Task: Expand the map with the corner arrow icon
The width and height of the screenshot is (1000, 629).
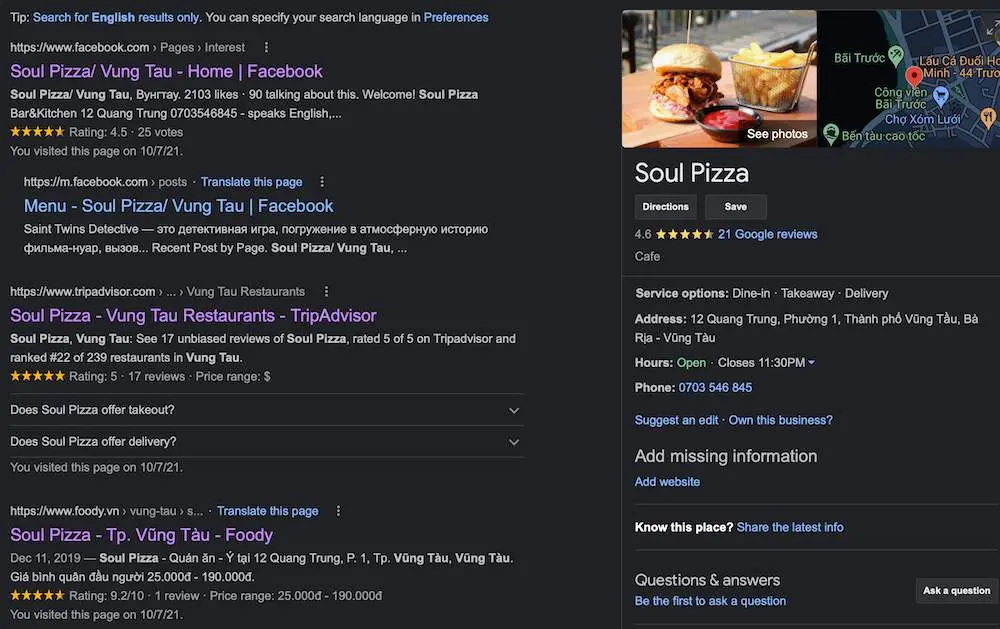Action: point(992,28)
